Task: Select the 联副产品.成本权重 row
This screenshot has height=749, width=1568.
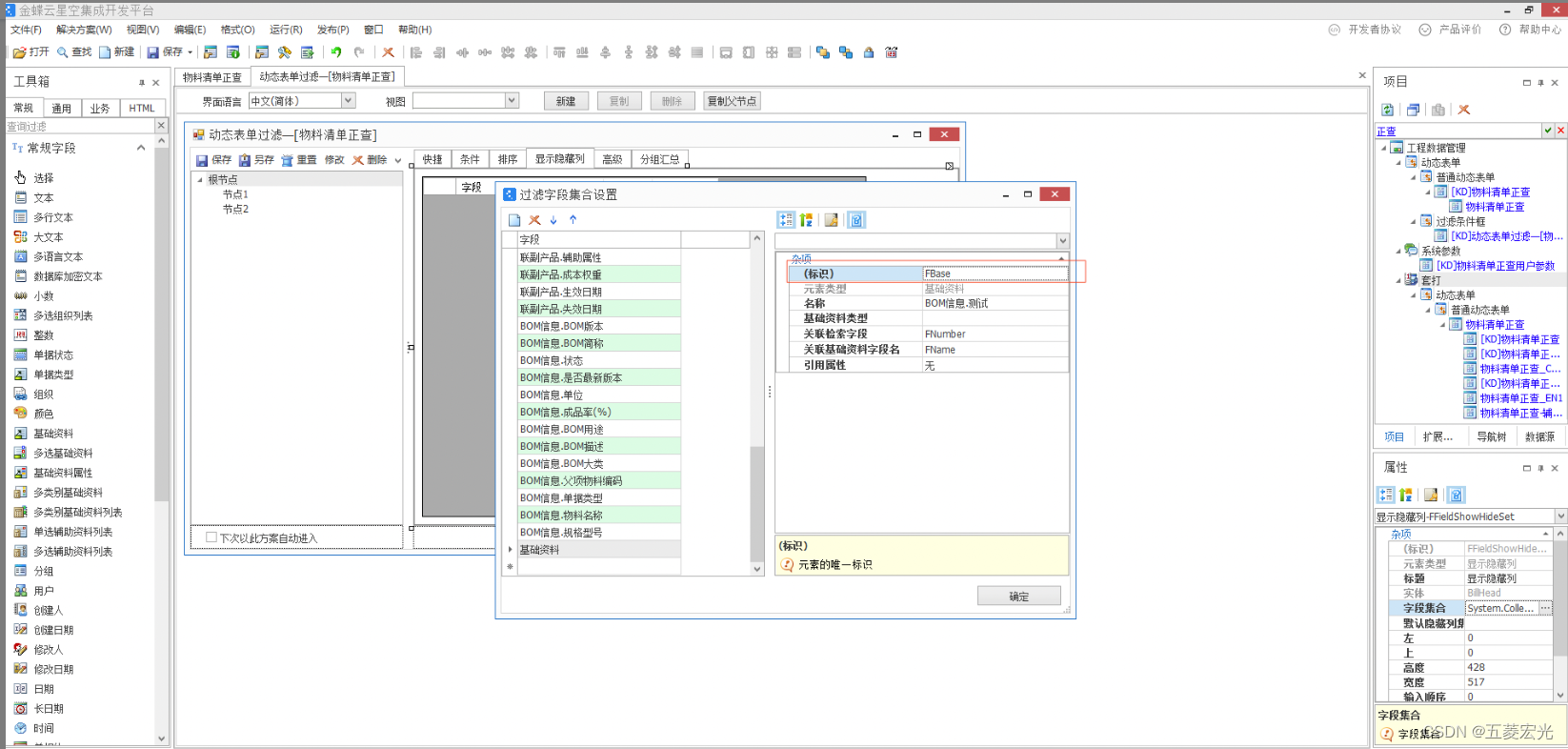Action: (x=599, y=274)
